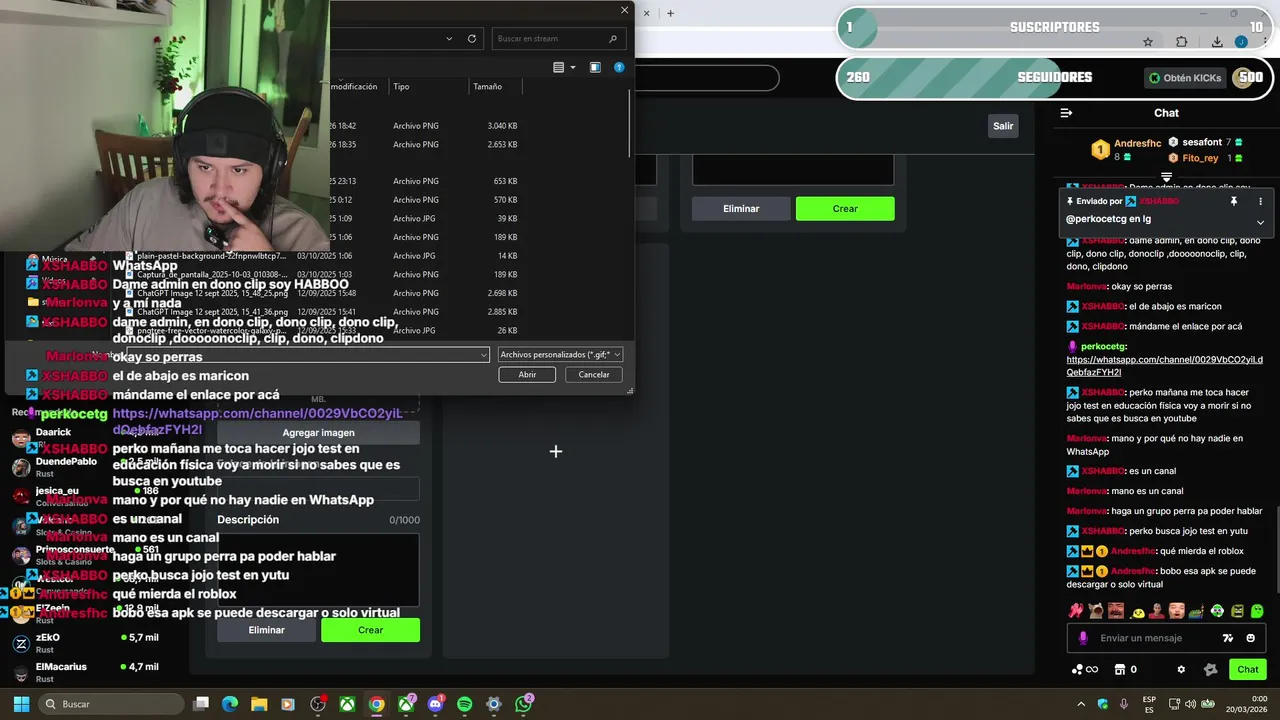Screen dimensions: 1280x720
Task: Click the add plus icon in the empty card
Action: click(556, 452)
